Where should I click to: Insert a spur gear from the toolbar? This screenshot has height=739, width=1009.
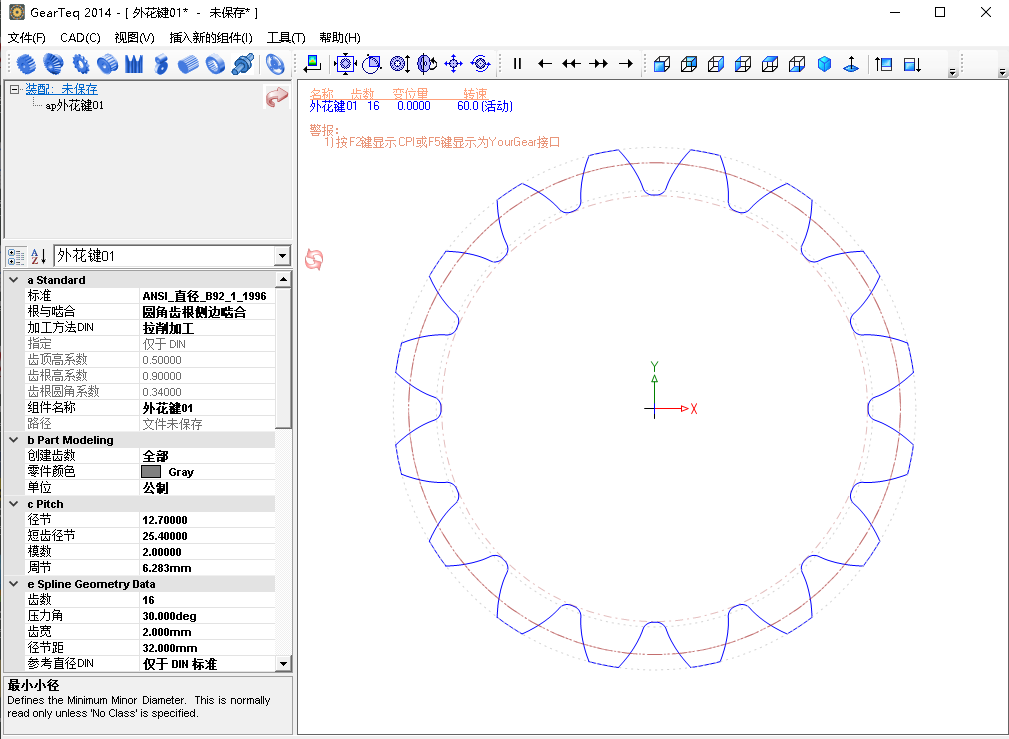coord(27,64)
